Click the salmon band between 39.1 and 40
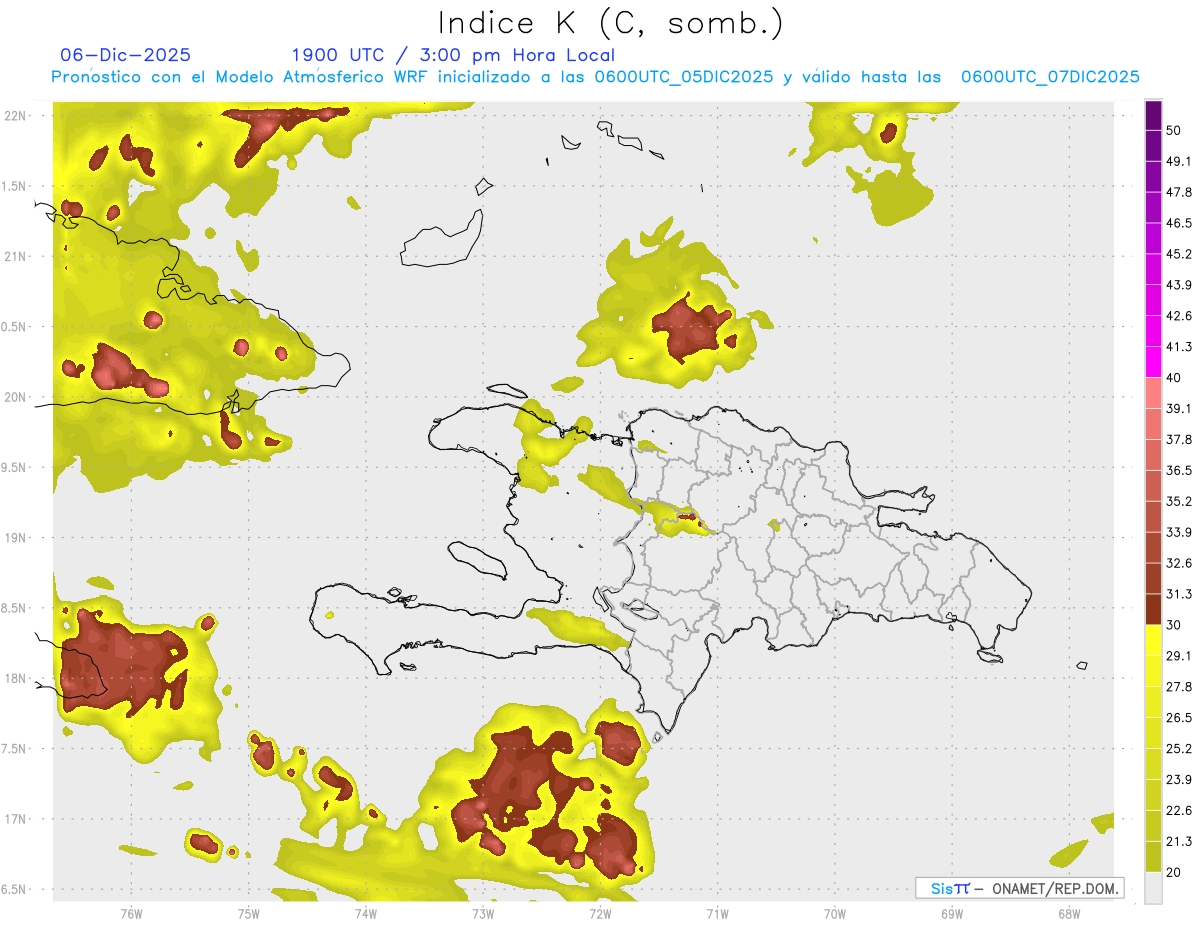The width and height of the screenshot is (1200, 927). pyautogui.click(x=1154, y=393)
